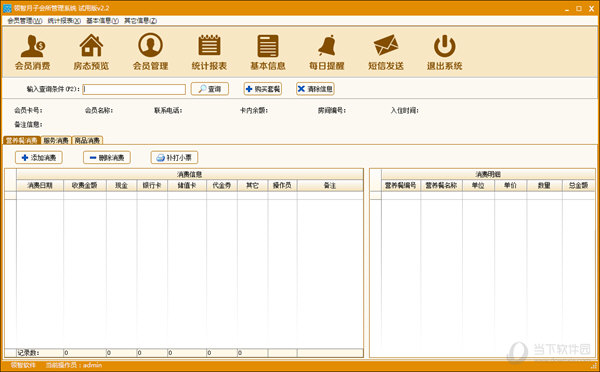Open 基本信息 toolbar icon
Viewport: 600px width, 372px height.
coord(268,52)
